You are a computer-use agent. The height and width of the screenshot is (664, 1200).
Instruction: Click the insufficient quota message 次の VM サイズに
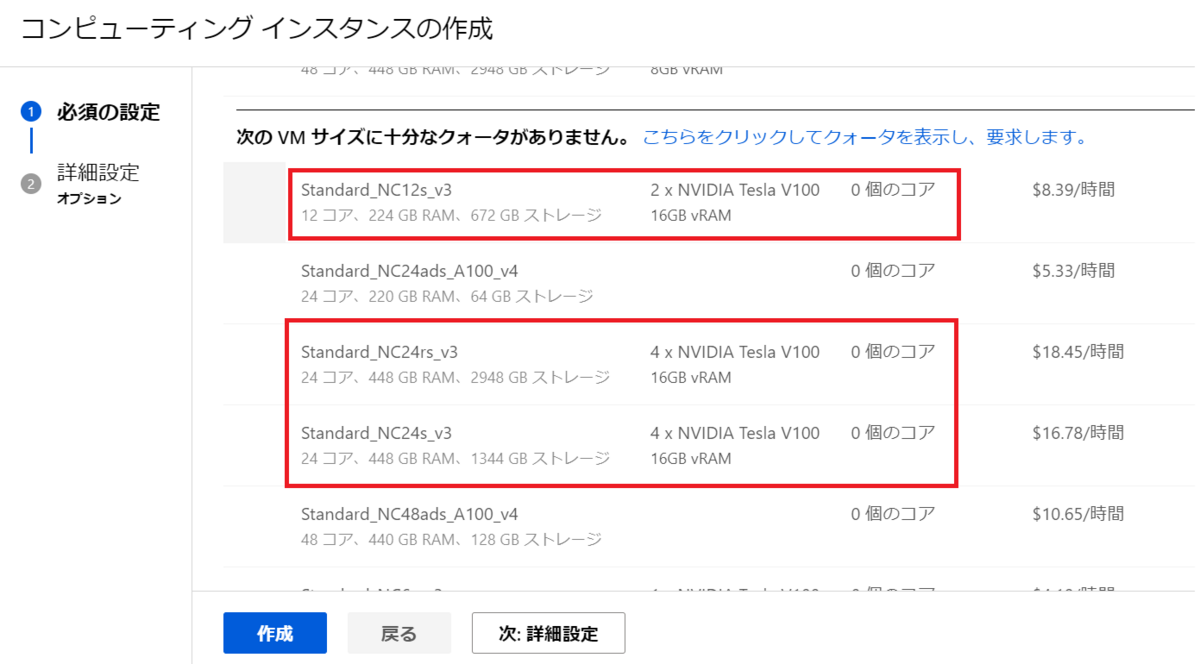tap(432, 137)
